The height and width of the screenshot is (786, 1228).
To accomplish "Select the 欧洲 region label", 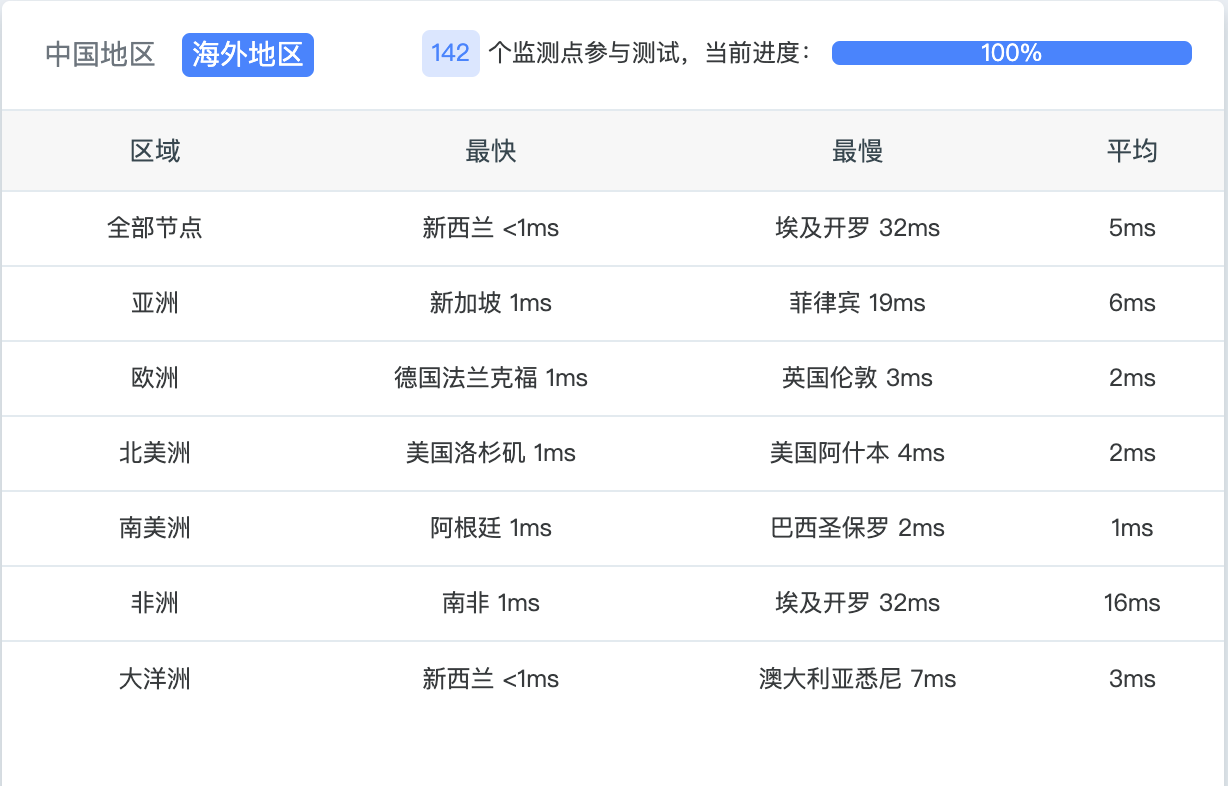I will [x=155, y=378].
